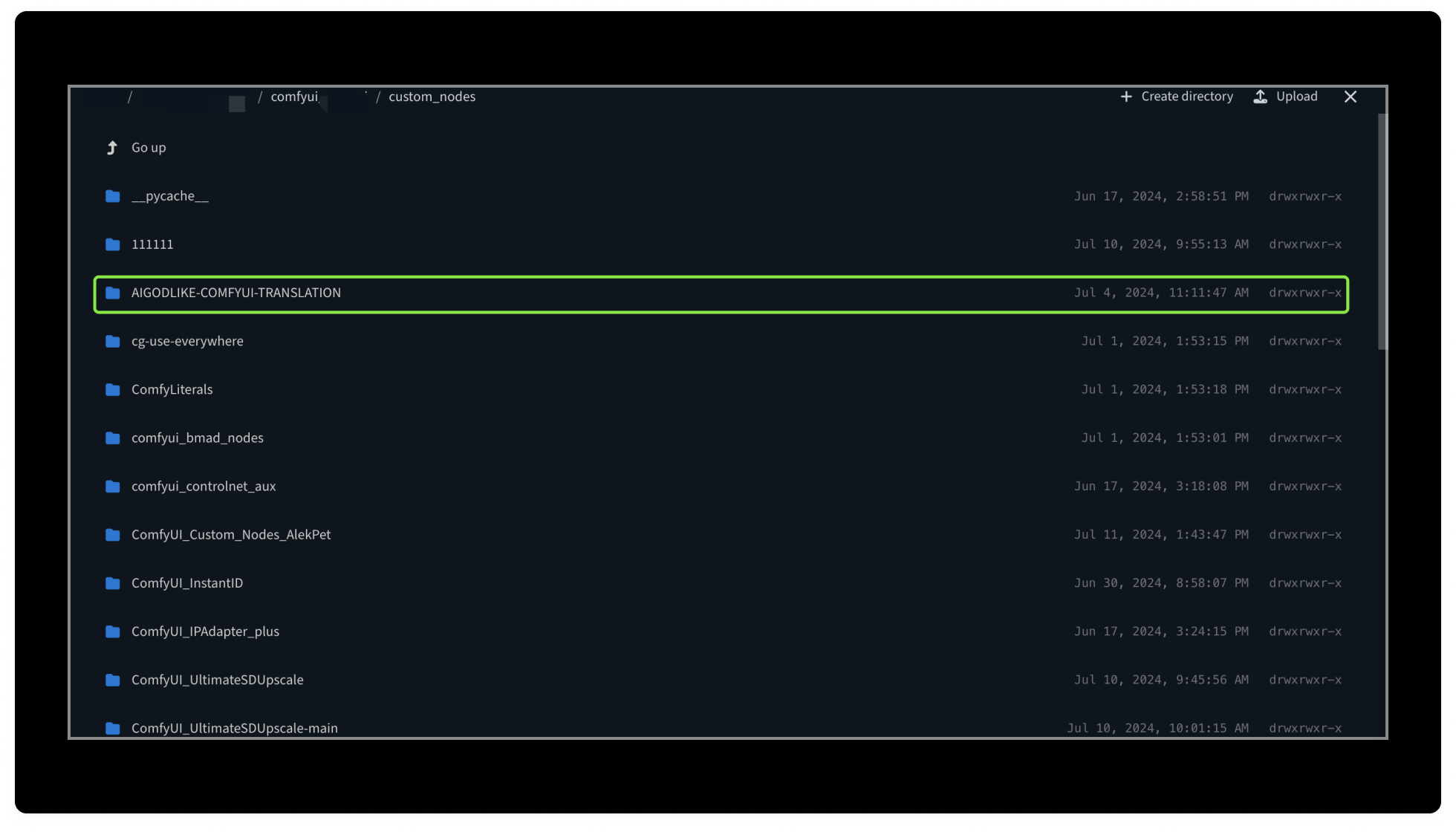Click the __pycache__ folder icon

[x=113, y=196]
